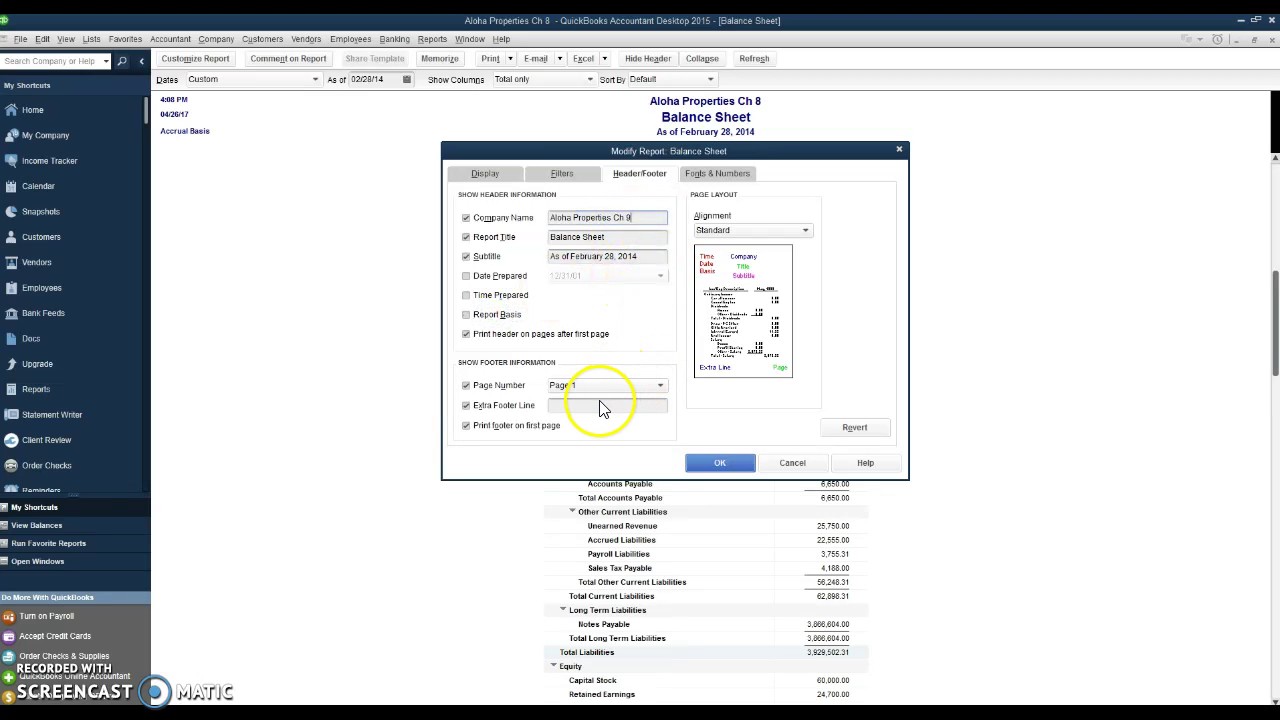1280x720 pixels.
Task: Open Client Review shortcut
Action: (x=46, y=440)
